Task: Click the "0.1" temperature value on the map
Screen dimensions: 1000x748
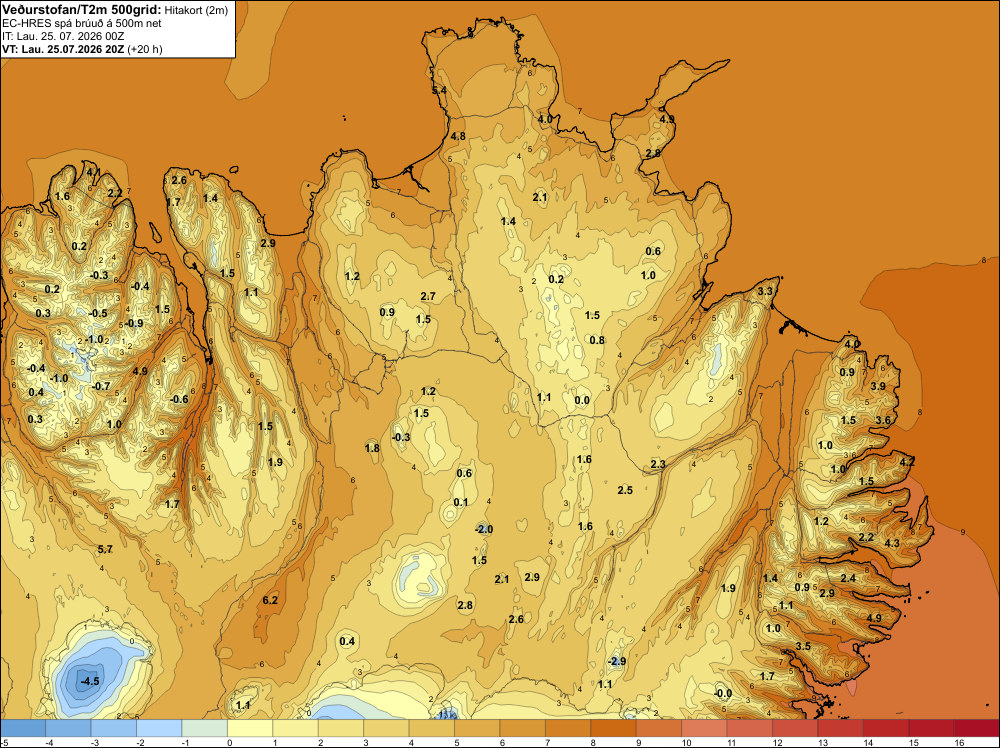Action: point(461,502)
